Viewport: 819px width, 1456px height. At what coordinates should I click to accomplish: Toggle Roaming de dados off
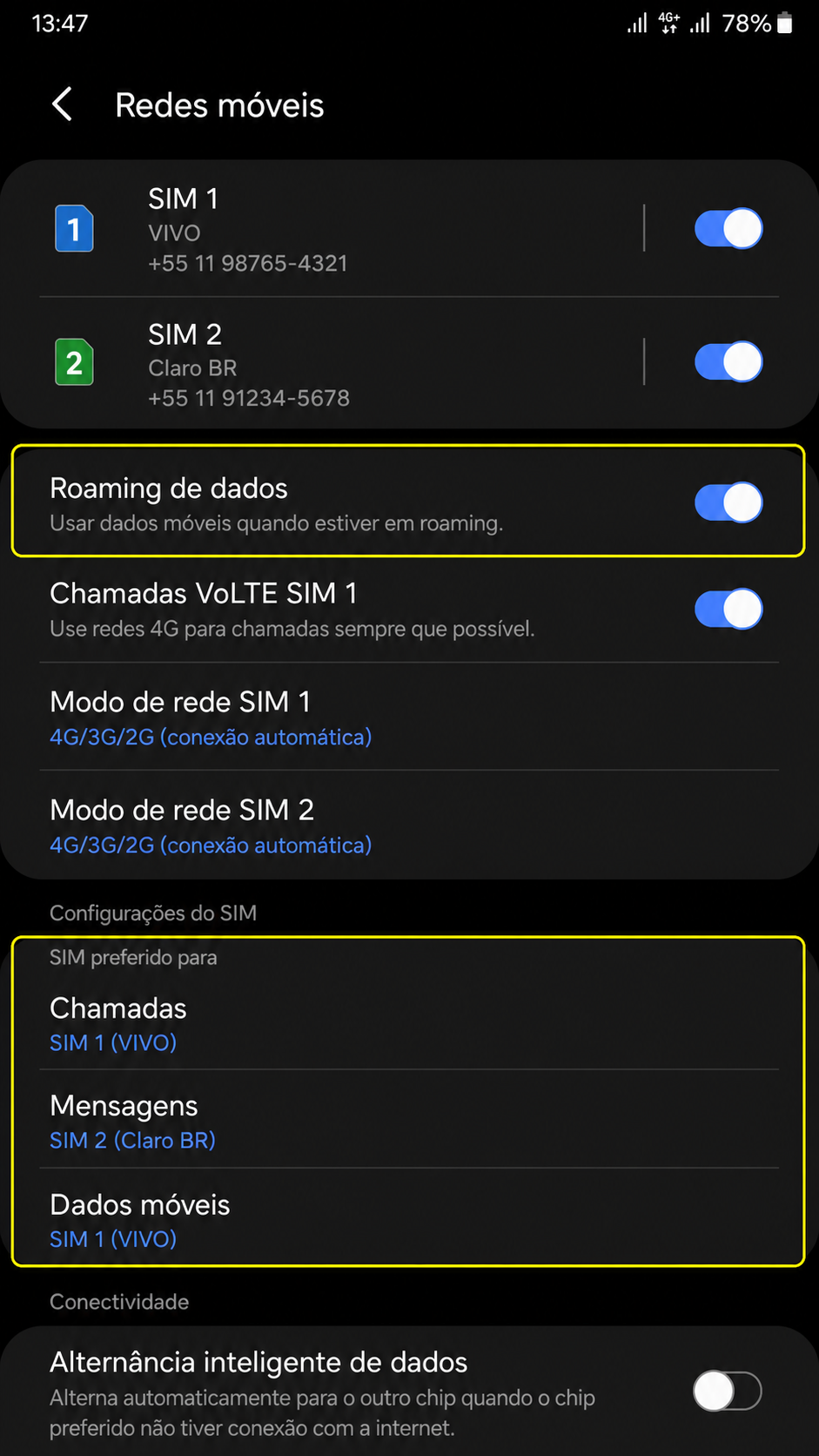click(x=728, y=502)
